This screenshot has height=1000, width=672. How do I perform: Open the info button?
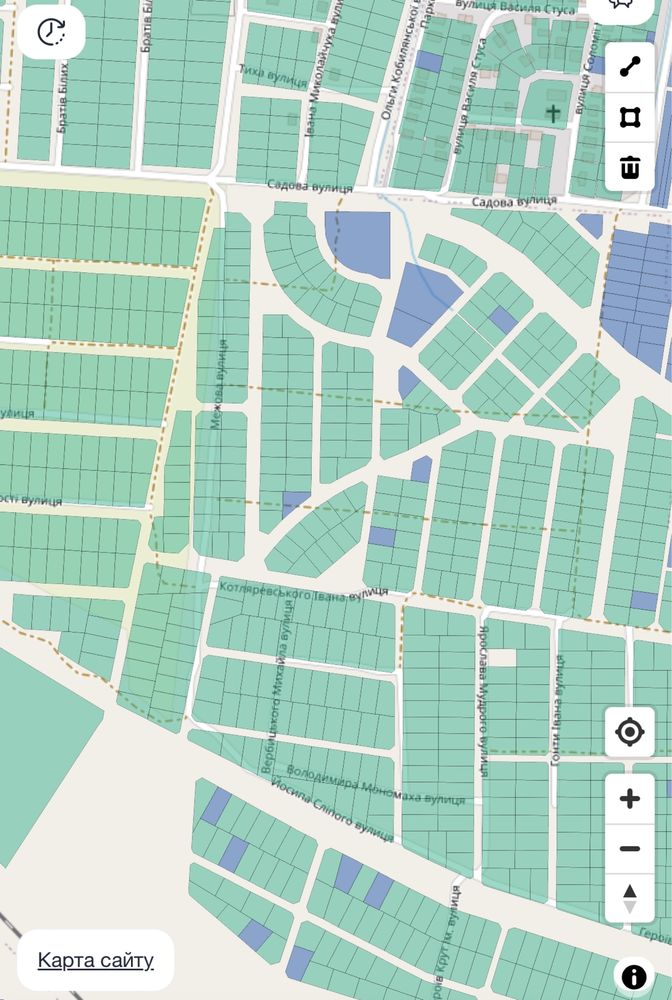coord(634,976)
